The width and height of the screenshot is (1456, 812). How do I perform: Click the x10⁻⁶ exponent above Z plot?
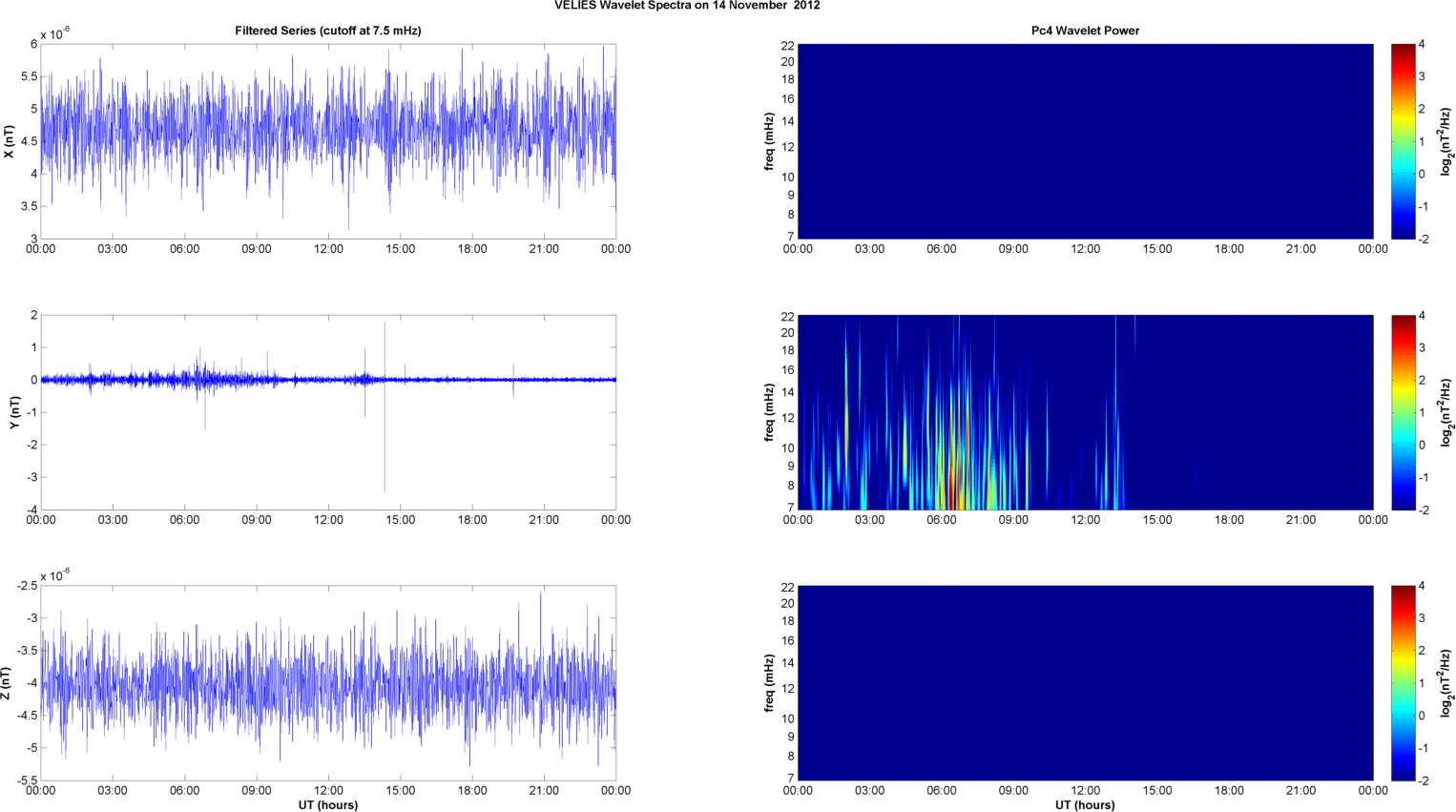coord(55,575)
